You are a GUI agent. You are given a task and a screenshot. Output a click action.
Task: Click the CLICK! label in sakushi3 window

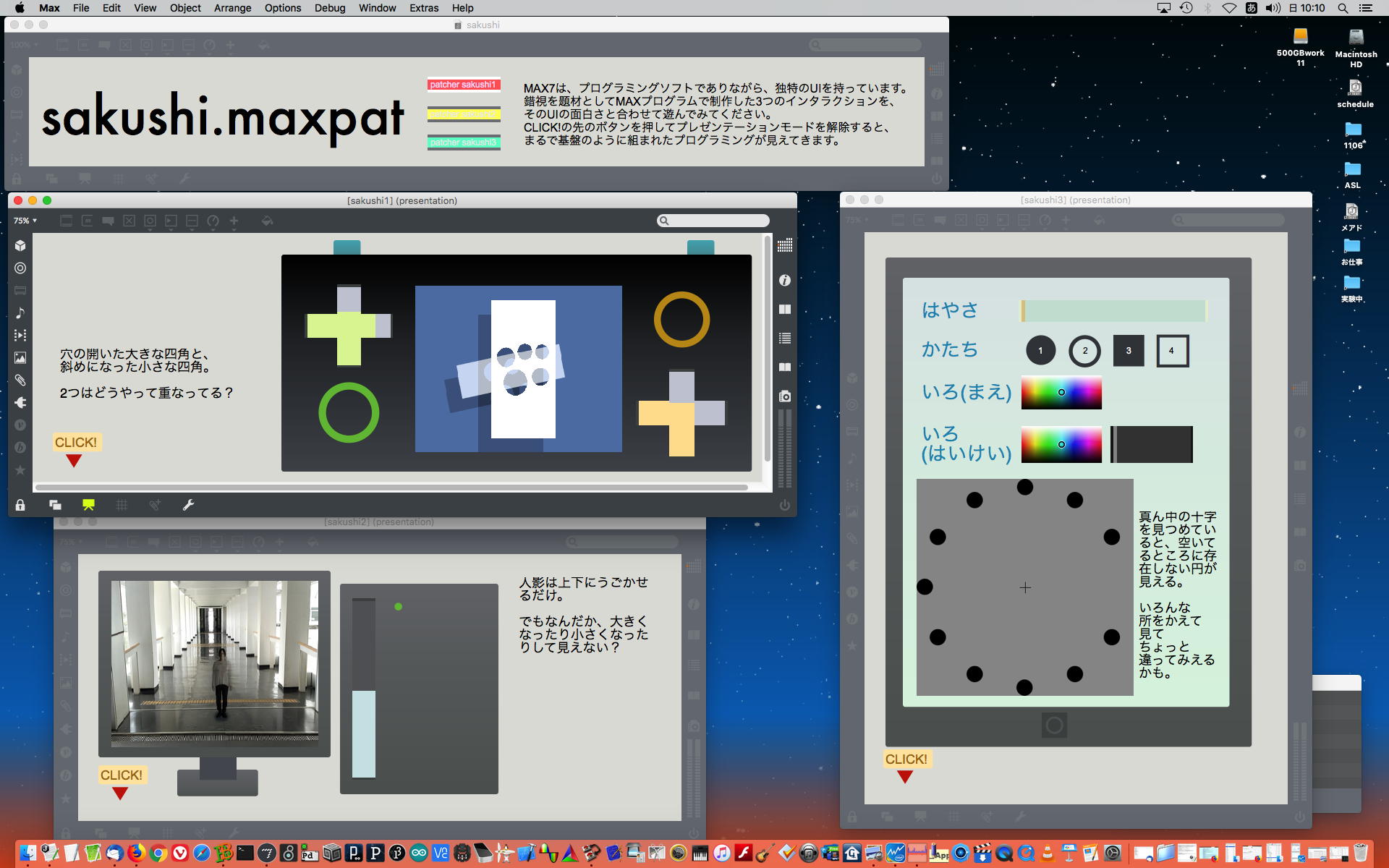coord(906,759)
